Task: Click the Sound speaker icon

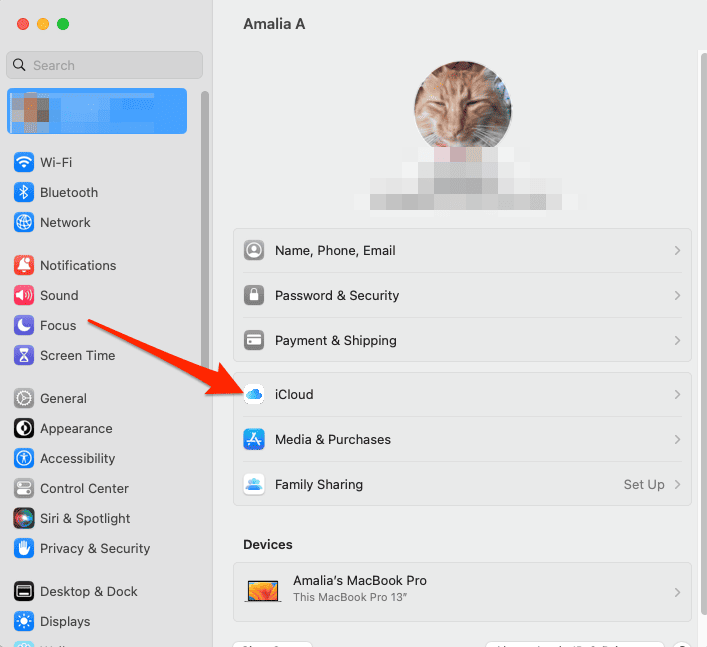Action: tap(24, 295)
